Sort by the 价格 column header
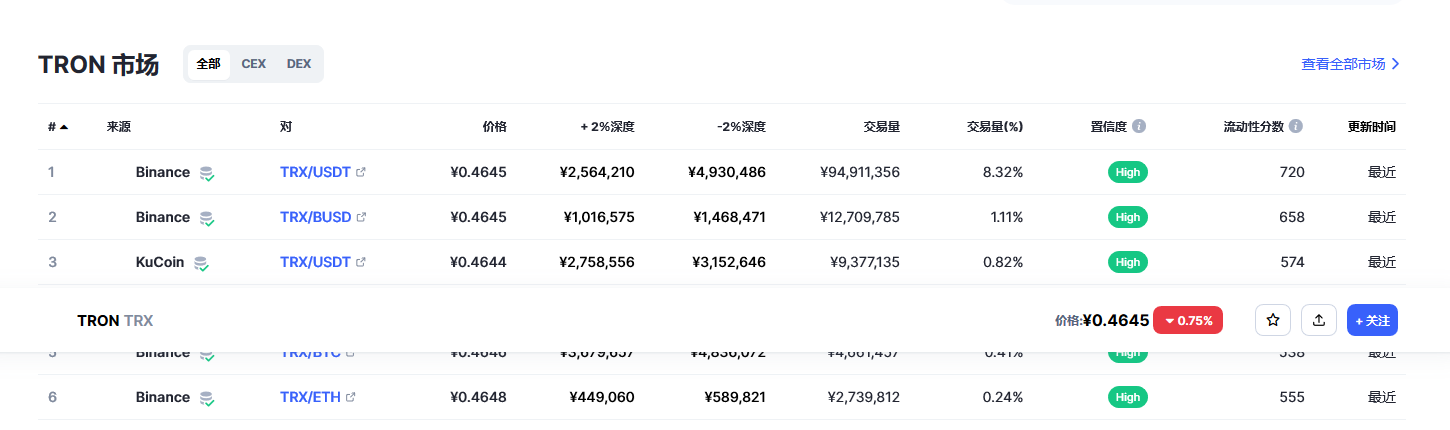The image size is (1450, 430). click(x=495, y=127)
